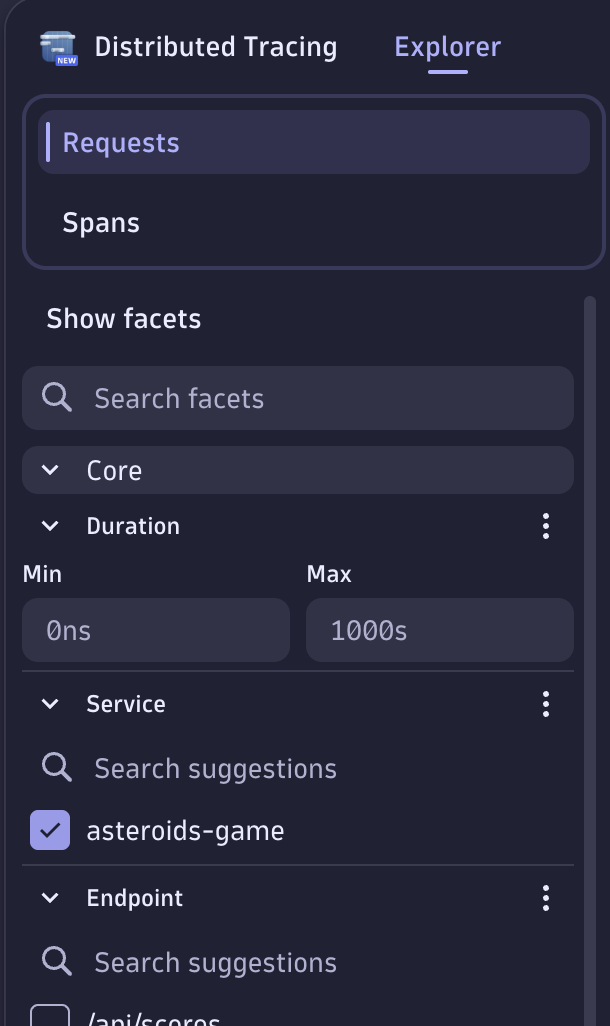Click the Distributed Tracing app icon
Viewport: 610px width, 1026px height.
(56, 46)
